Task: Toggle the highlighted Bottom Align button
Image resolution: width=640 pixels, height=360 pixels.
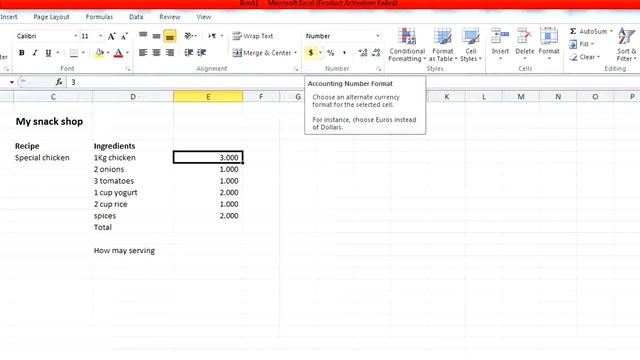Action: click(170, 36)
